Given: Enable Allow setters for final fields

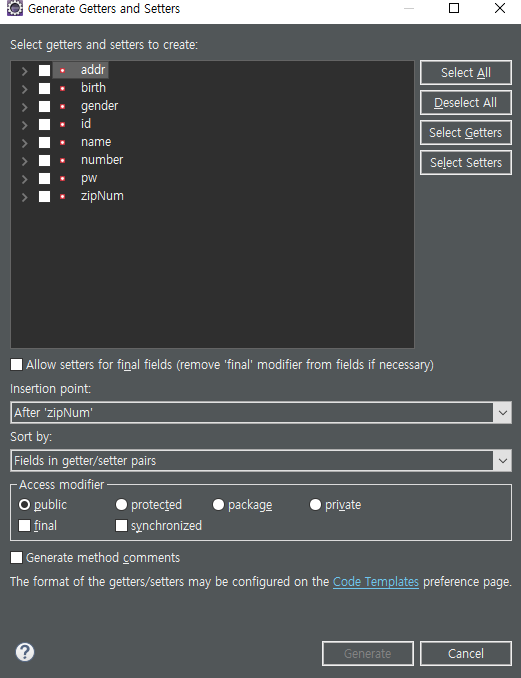Looking at the screenshot, I should [x=16, y=365].
